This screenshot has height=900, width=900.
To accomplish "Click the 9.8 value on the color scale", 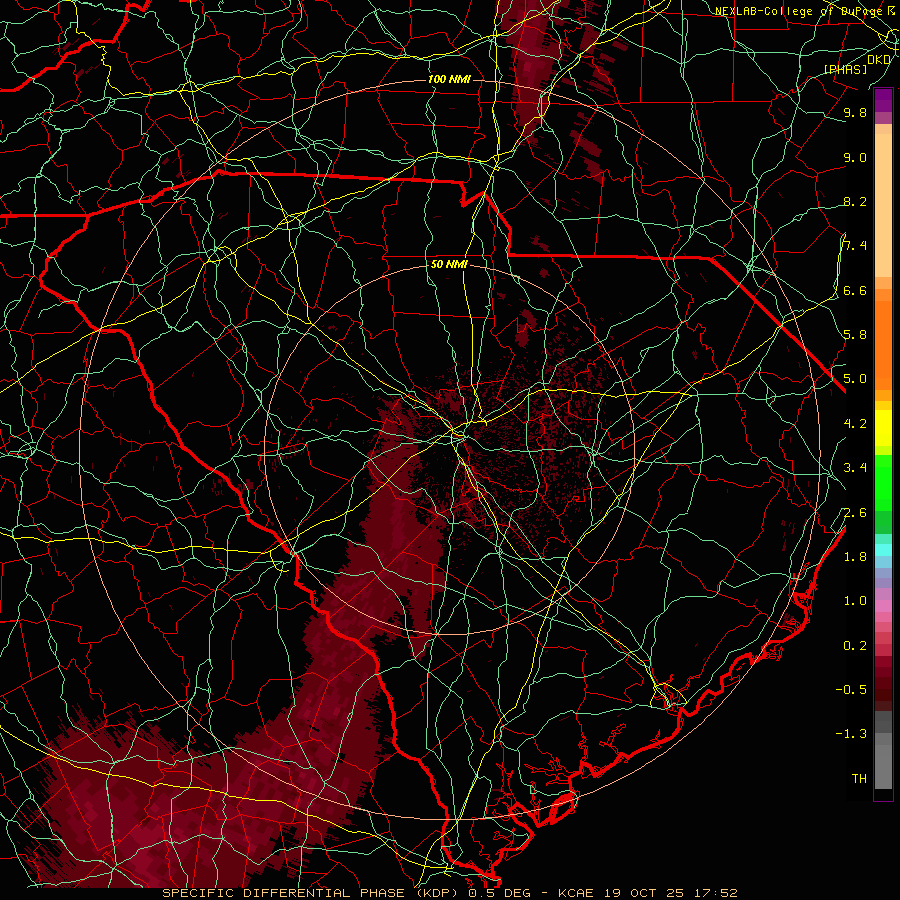I will (x=855, y=112).
